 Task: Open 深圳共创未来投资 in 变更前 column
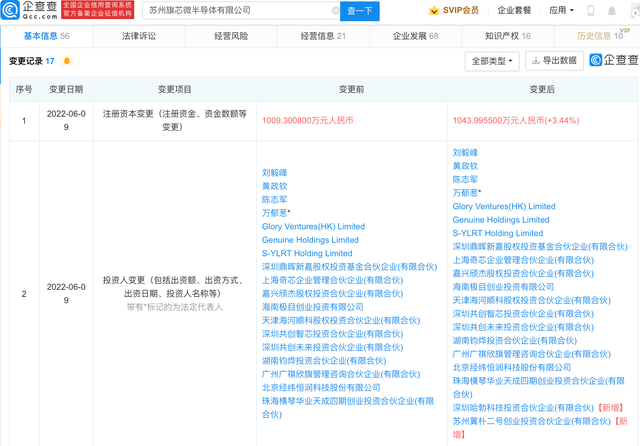point(333,348)
